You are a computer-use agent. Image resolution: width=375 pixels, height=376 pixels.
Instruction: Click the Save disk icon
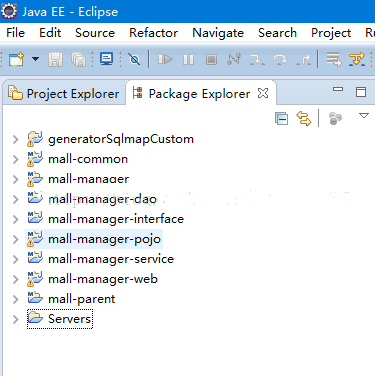tap(55, 60)
